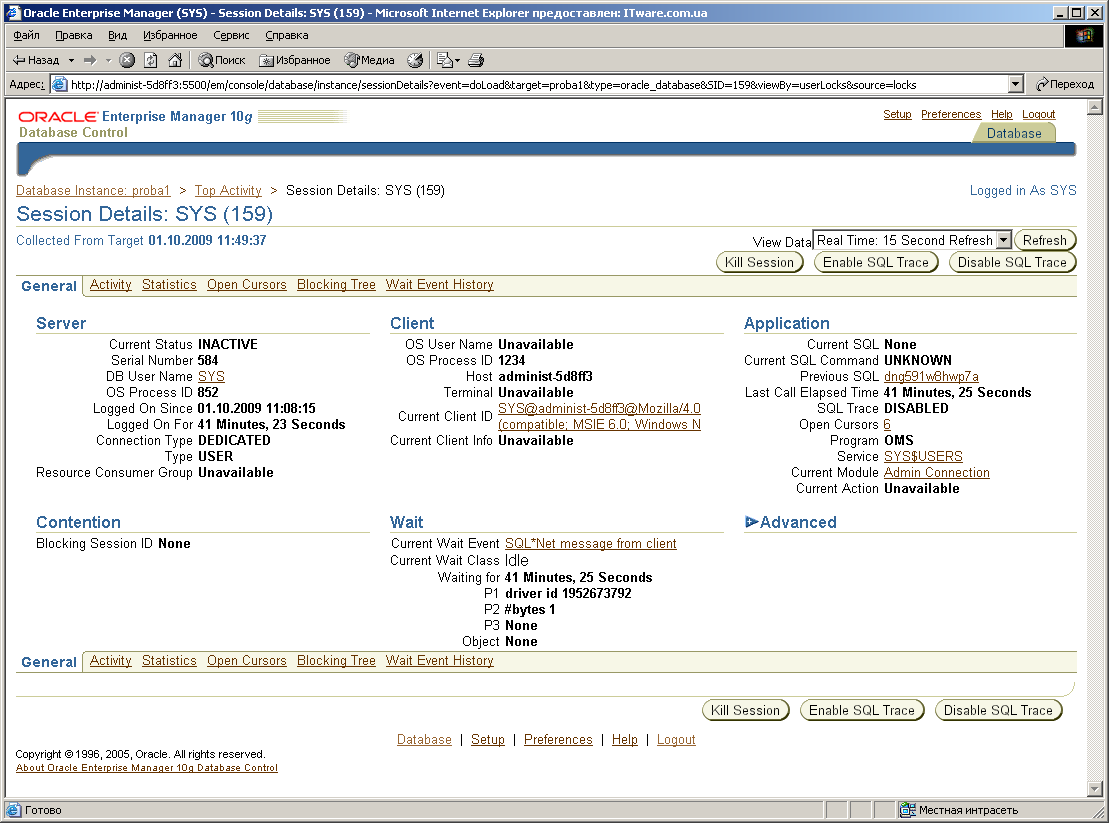Click the Preferences link in the header
Viewport: 1109px width, 823px height.
tap(951, 115)
